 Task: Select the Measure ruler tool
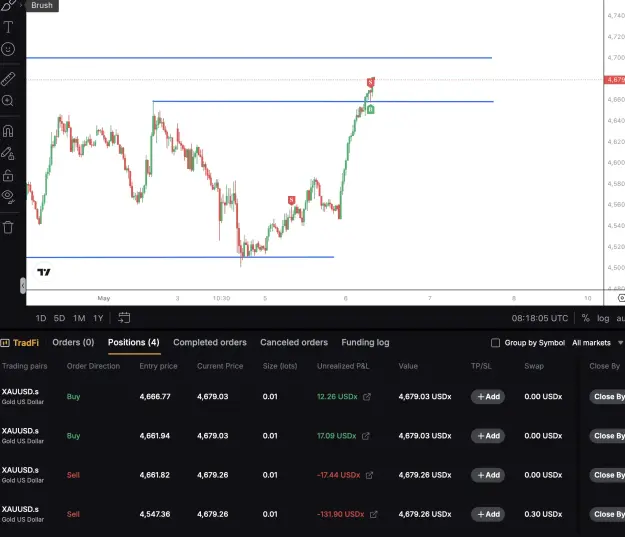[8, 79]
